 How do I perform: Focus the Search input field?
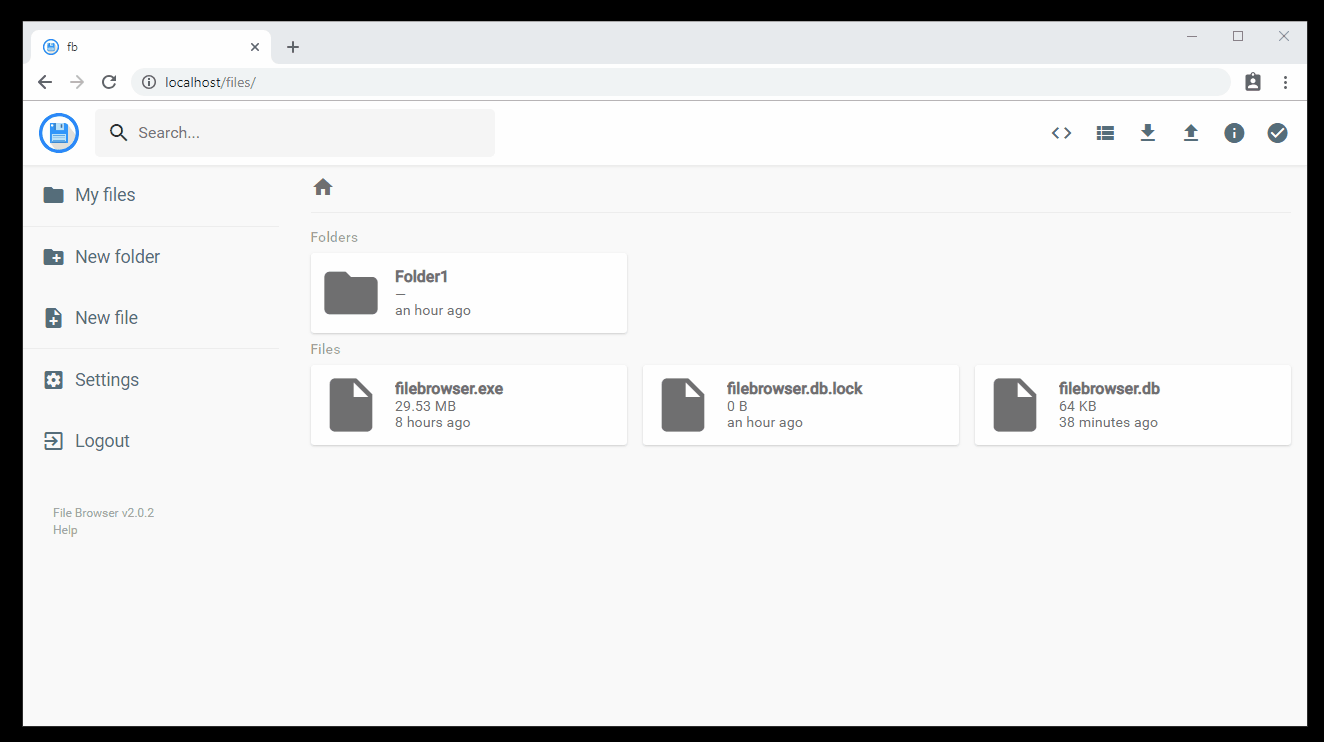click(x=295, y=133)
